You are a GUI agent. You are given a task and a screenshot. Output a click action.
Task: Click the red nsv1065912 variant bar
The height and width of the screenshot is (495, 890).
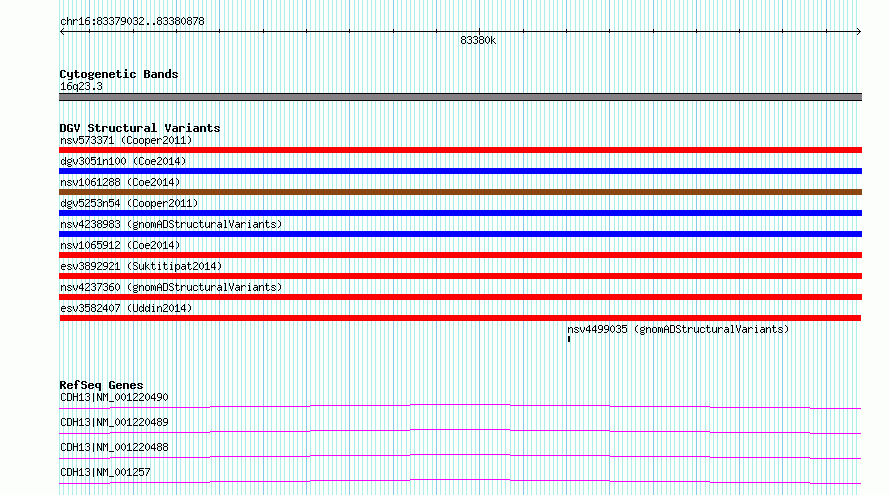pyautogui.click(x=460, y=255)
